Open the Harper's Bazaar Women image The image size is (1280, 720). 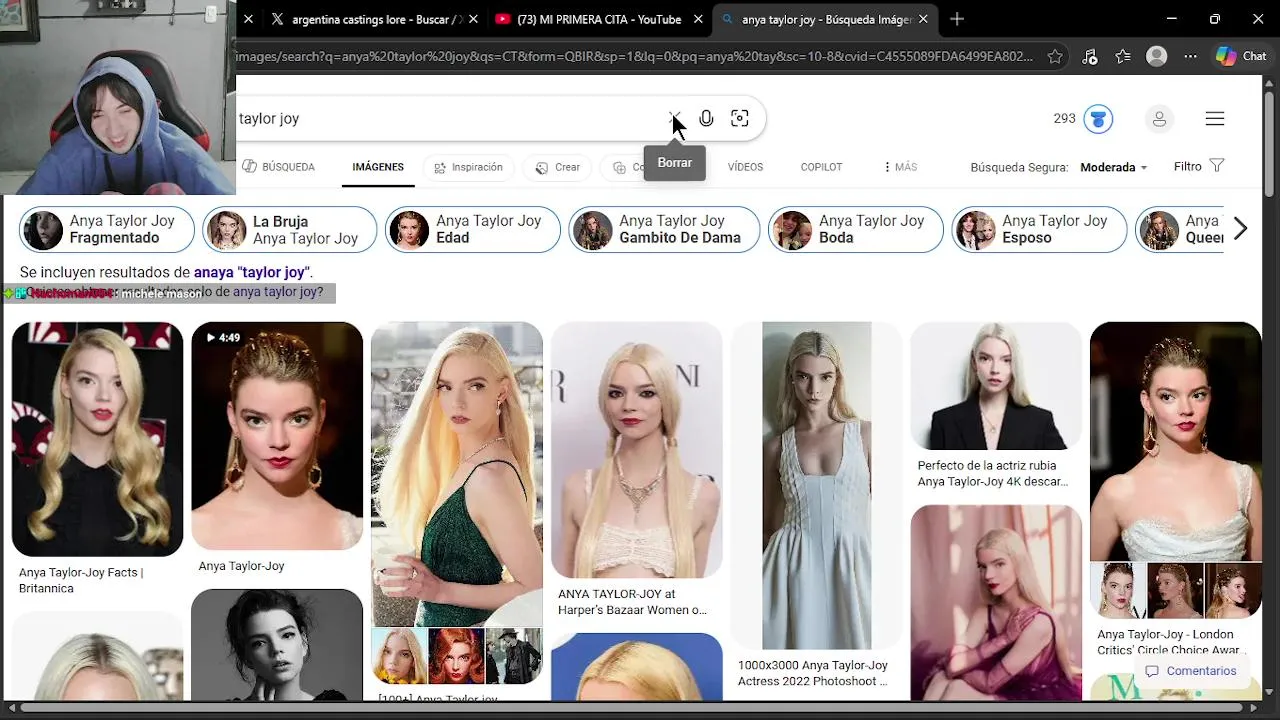coord(637,450)
